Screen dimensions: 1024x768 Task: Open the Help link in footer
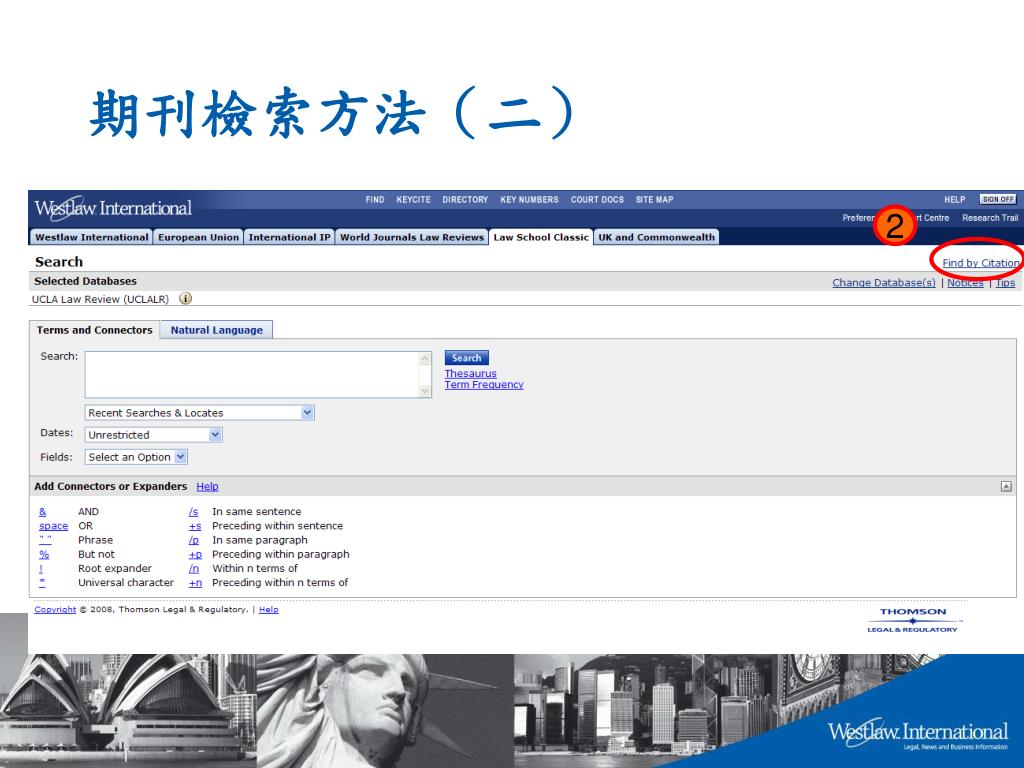click(x=268, y=609)
